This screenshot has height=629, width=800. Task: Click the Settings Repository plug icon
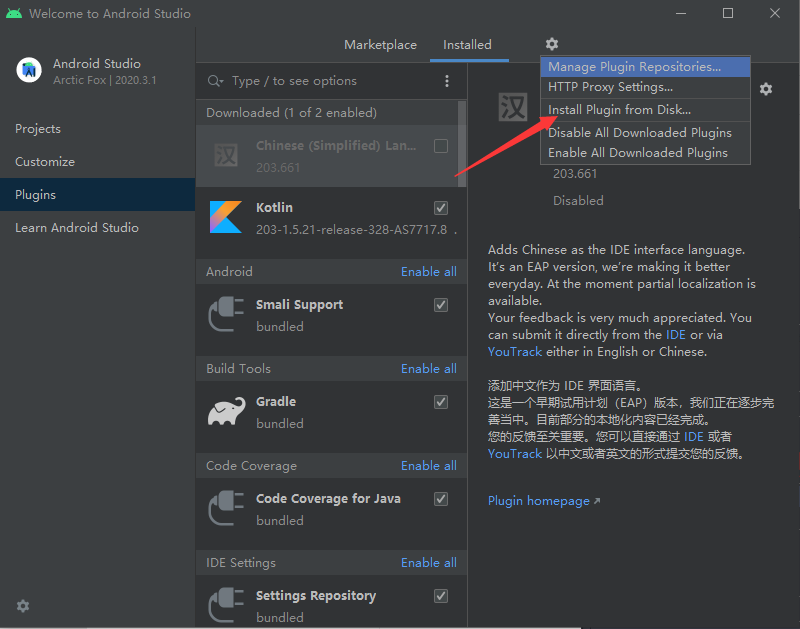[x=226, y=605]
